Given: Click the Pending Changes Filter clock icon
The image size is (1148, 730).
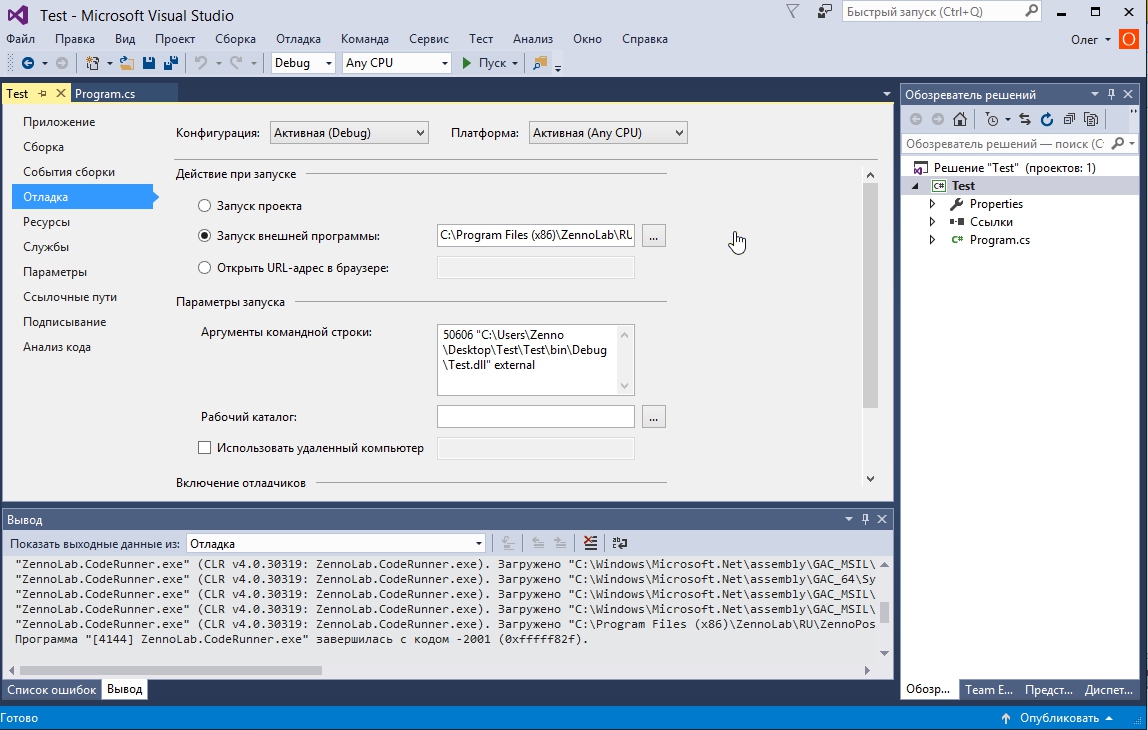Looking at the screenshot, I should click(992, 119).
